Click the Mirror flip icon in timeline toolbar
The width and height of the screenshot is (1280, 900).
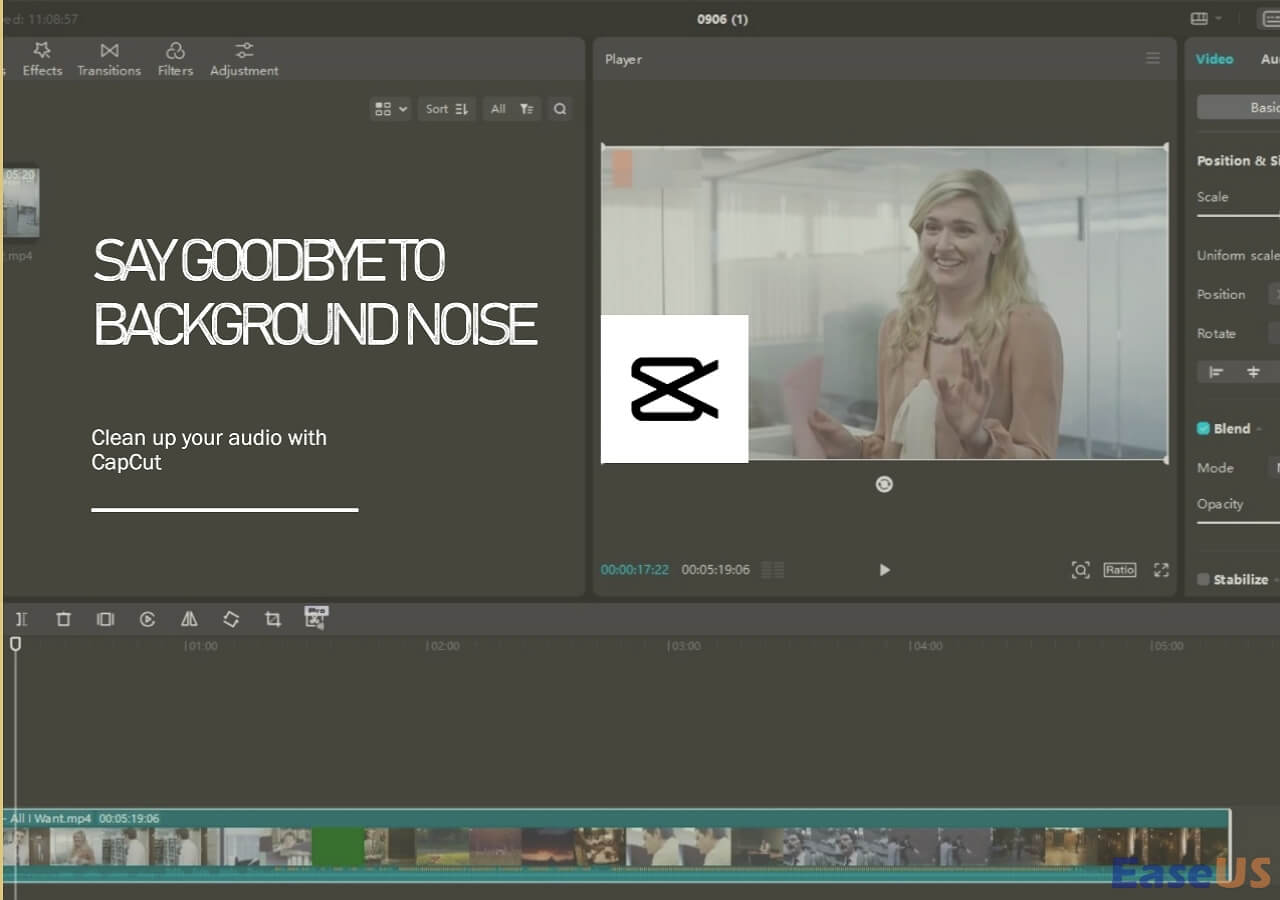coord(189,619)
